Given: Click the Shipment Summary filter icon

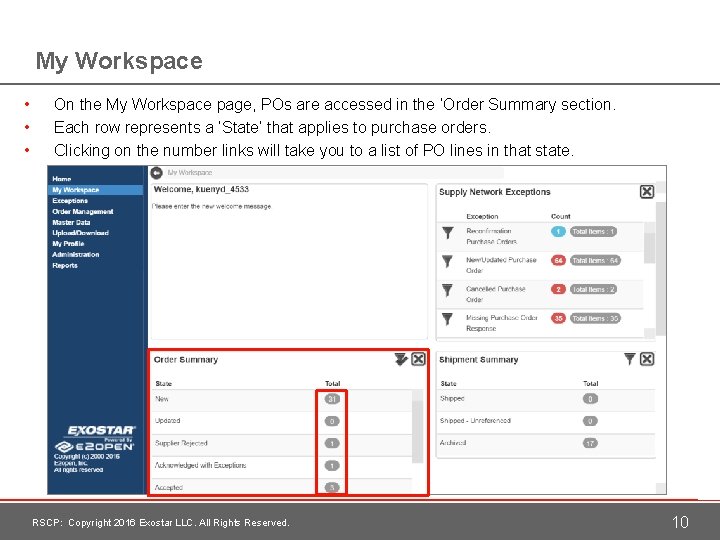Looking at the screenshot, I should tap(630, 359).
